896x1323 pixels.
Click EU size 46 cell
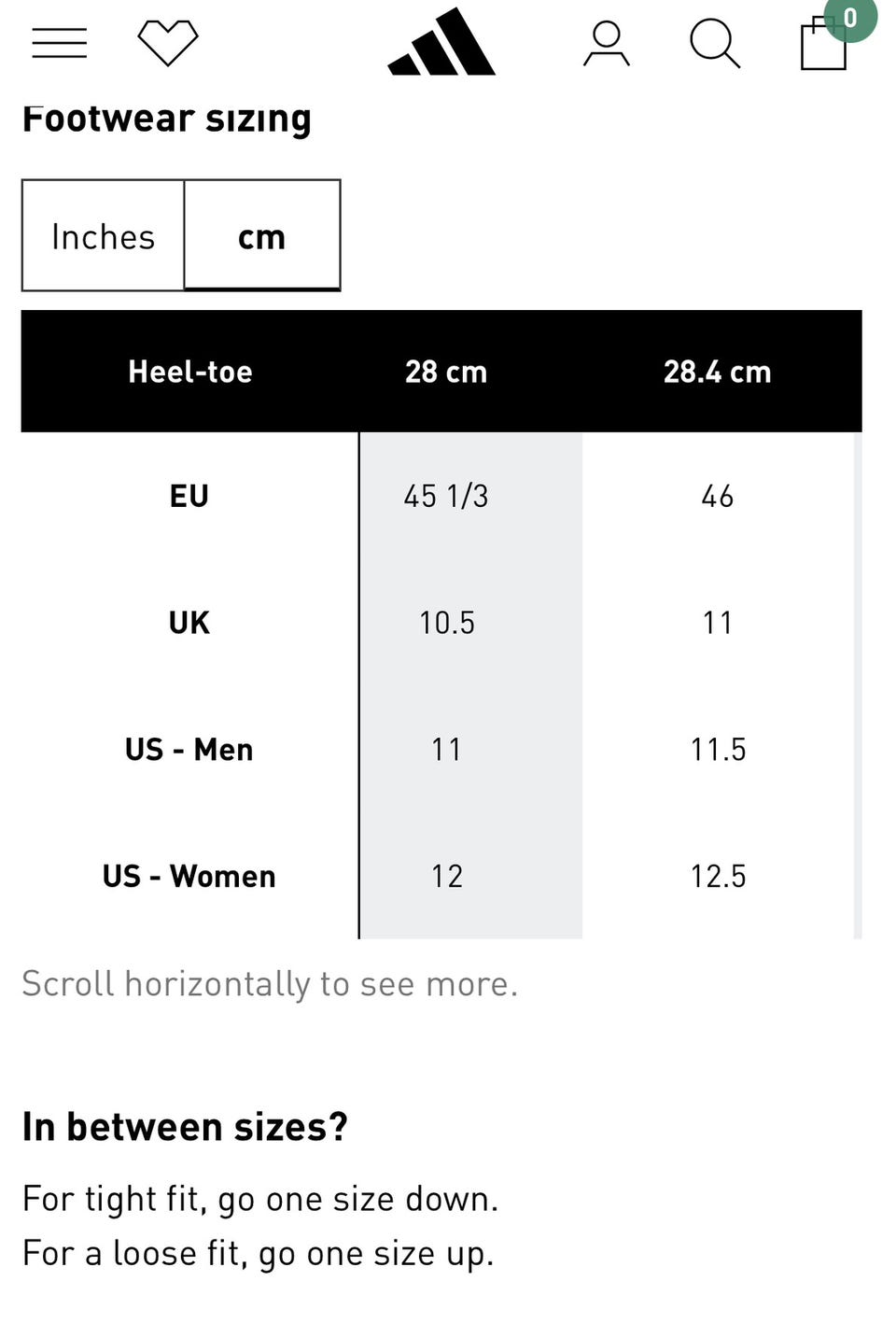point(718,496)
